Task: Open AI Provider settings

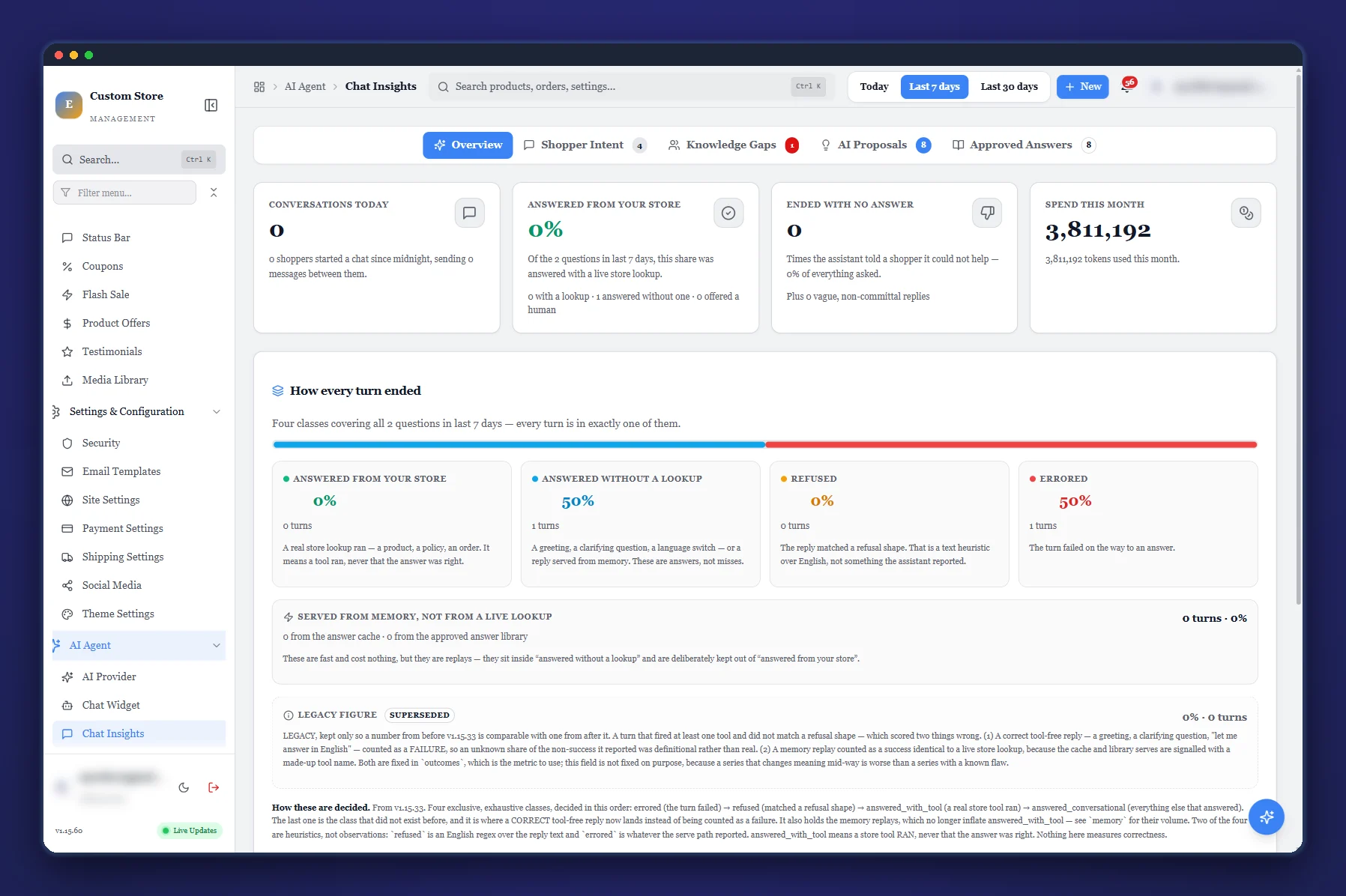Action: click(x=139, y=676)
